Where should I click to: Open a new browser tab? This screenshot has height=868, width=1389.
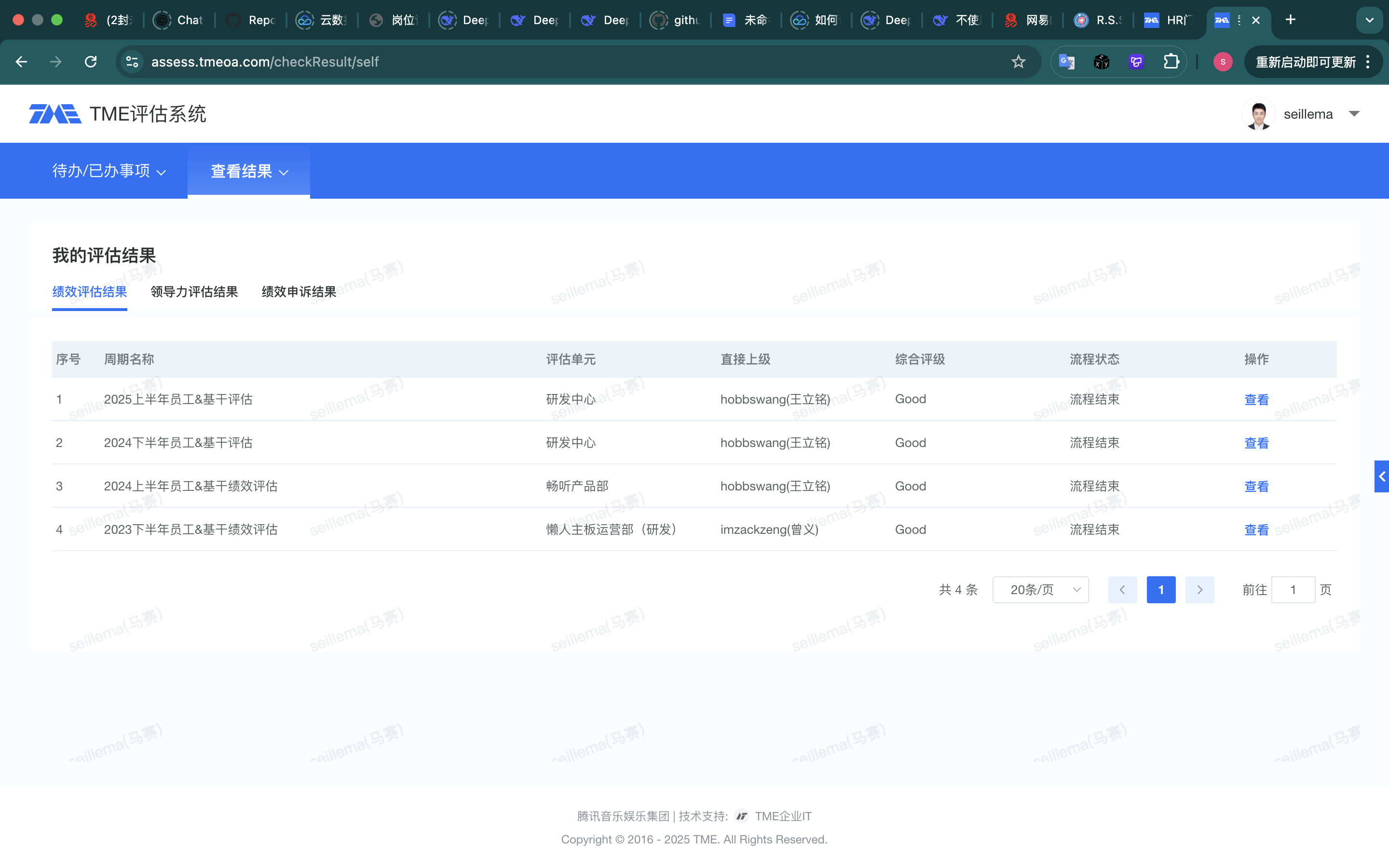pyautogui.click(x=1291, y=20)
